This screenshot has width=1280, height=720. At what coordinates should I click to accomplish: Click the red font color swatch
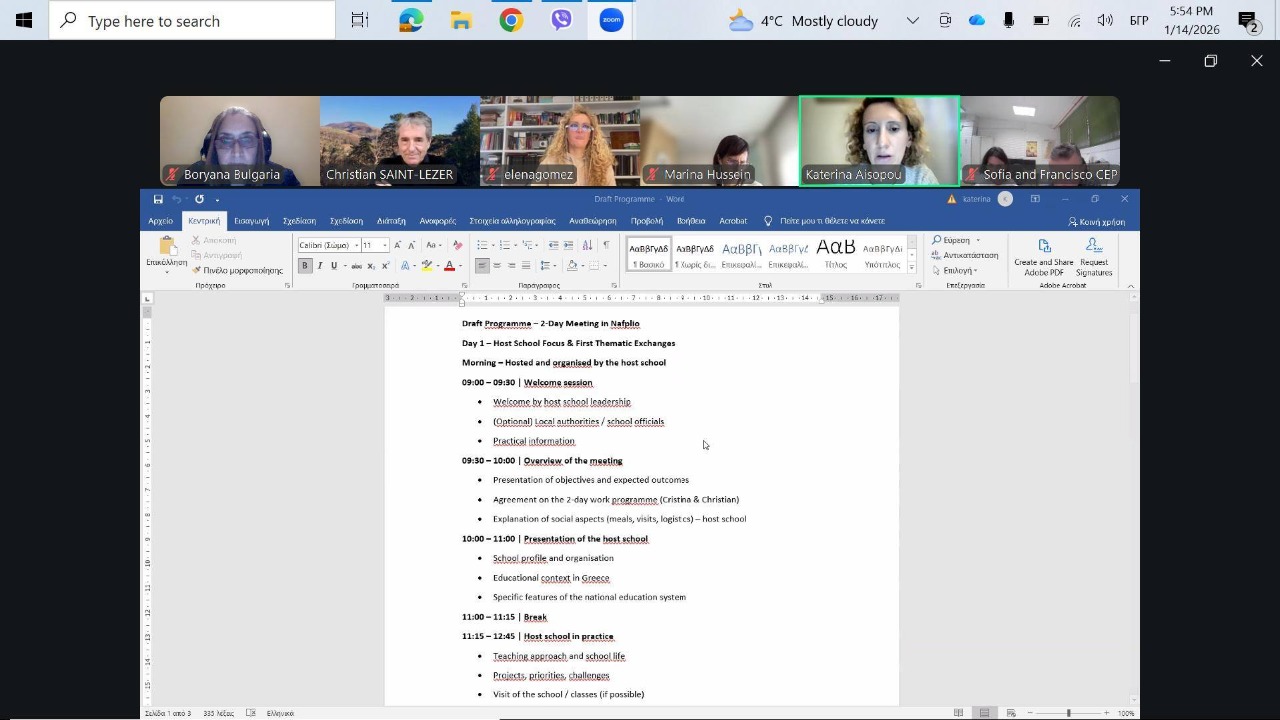coord(449,266)
